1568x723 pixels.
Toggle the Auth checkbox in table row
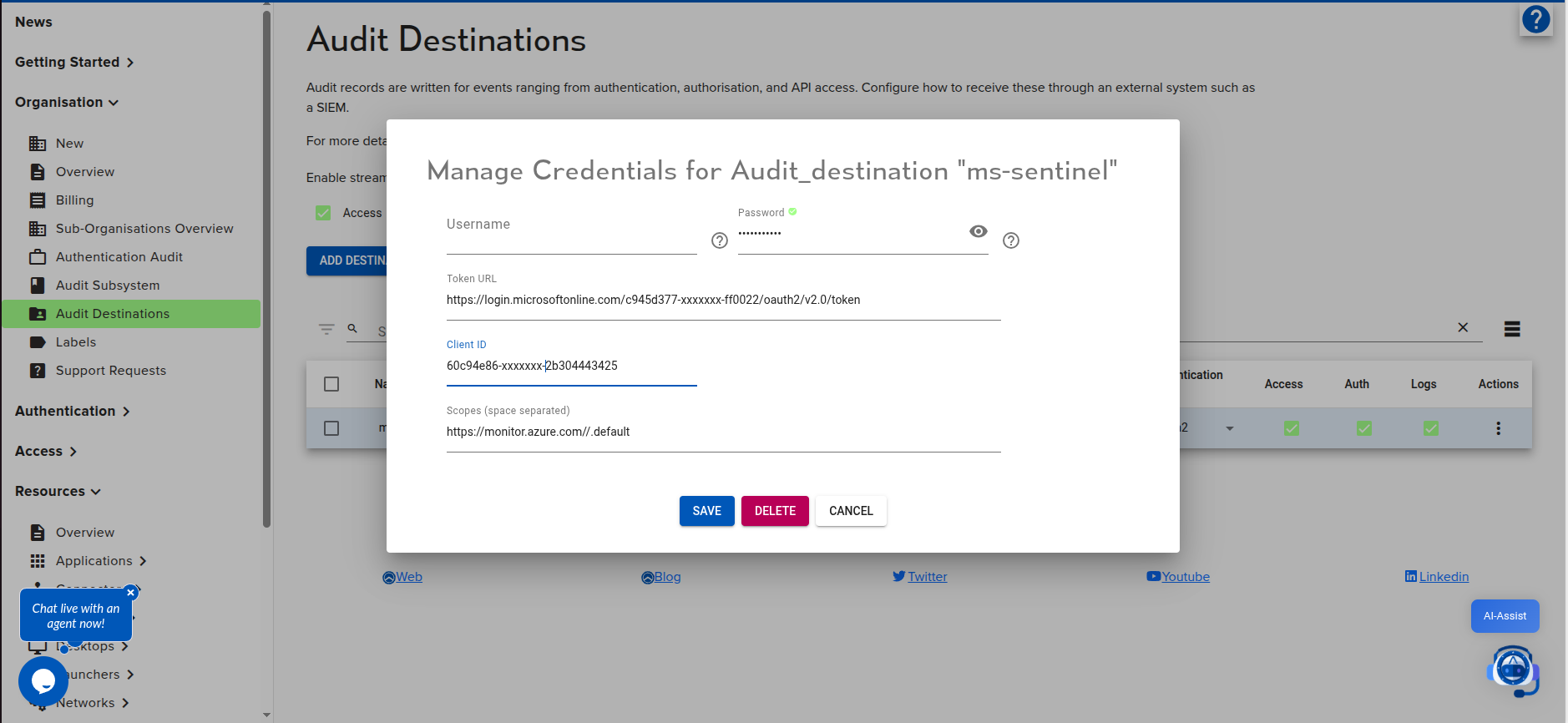point(1364,428)
